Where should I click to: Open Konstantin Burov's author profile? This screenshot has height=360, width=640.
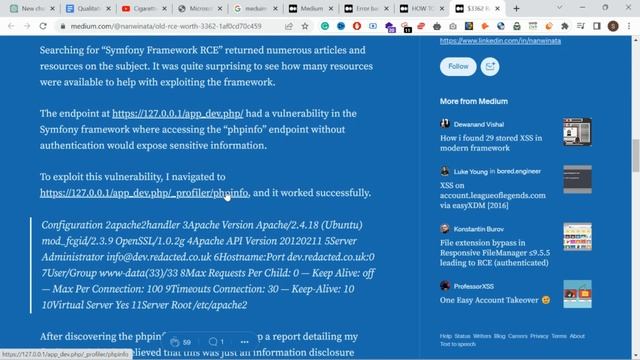[x=478, y=229]
